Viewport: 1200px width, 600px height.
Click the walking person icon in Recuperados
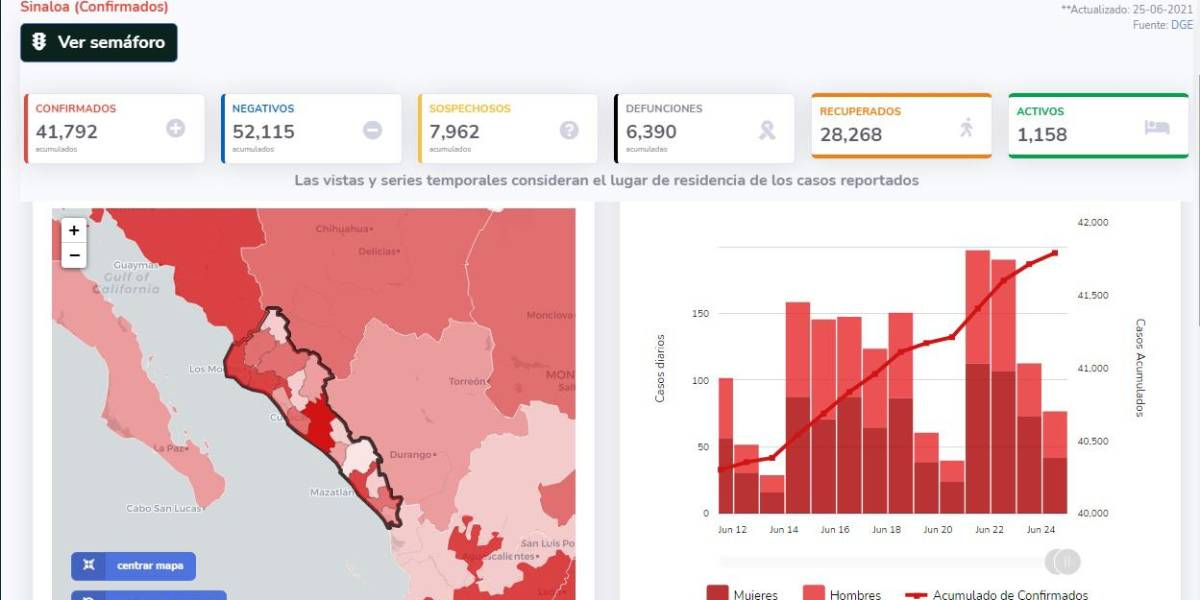[x=965, y=128]
